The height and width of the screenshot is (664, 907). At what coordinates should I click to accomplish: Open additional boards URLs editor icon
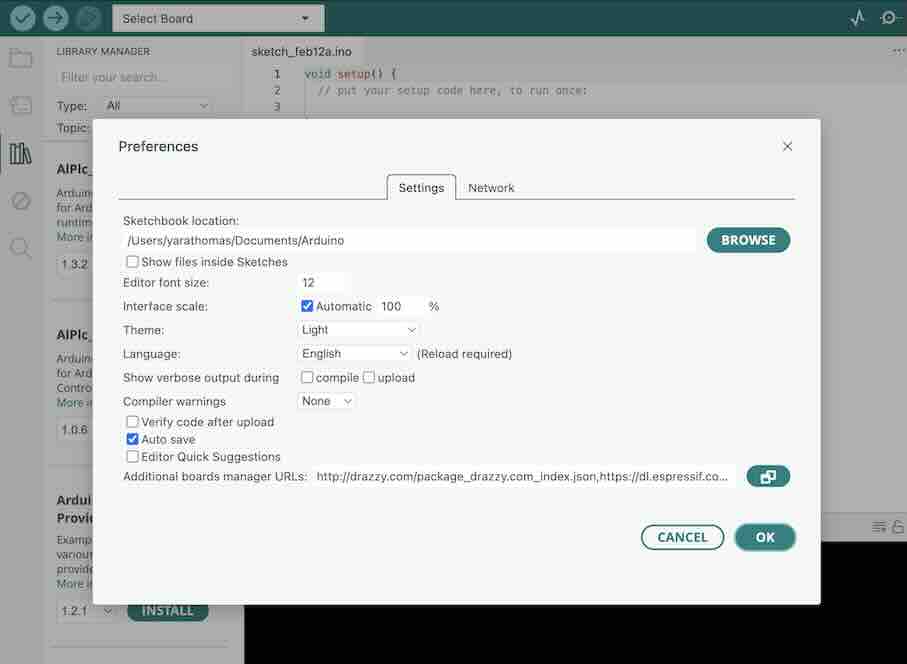pyautogui.click(x=768, y=476)
